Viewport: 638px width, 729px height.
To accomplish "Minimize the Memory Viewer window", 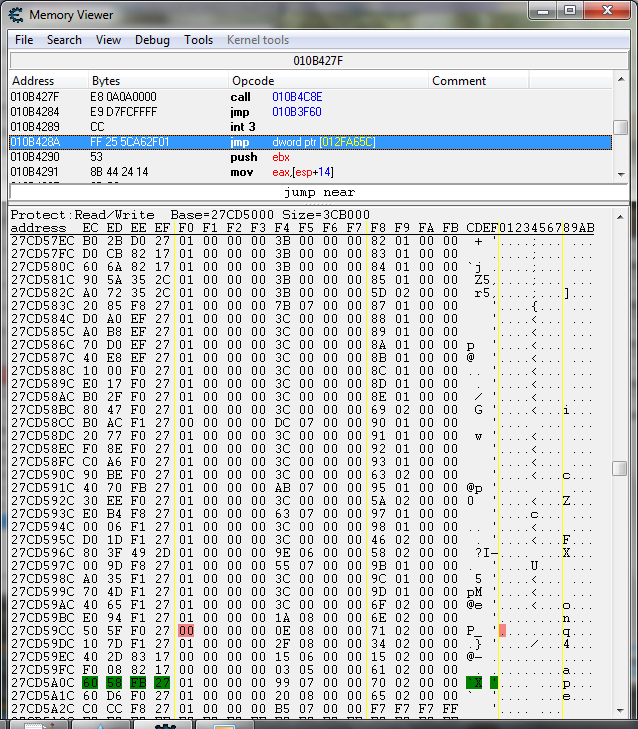I will [x=543, y=11].
